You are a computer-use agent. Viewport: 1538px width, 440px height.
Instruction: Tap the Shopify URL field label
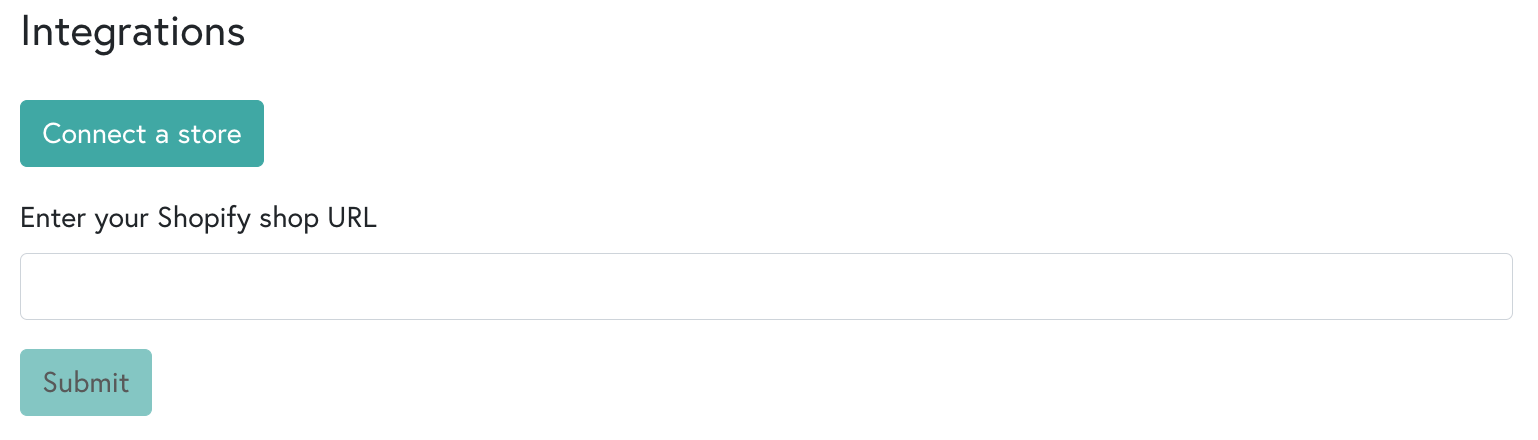coord(198,219)
